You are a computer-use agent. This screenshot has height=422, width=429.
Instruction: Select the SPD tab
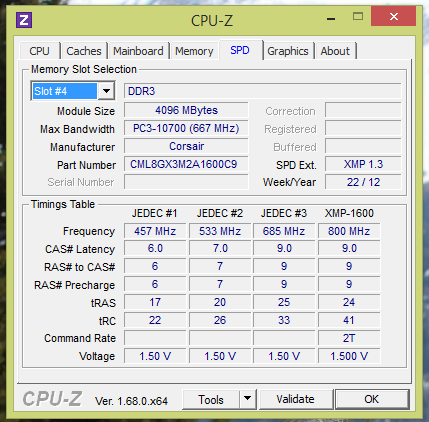pyautogui.click(x=240, y=50)
